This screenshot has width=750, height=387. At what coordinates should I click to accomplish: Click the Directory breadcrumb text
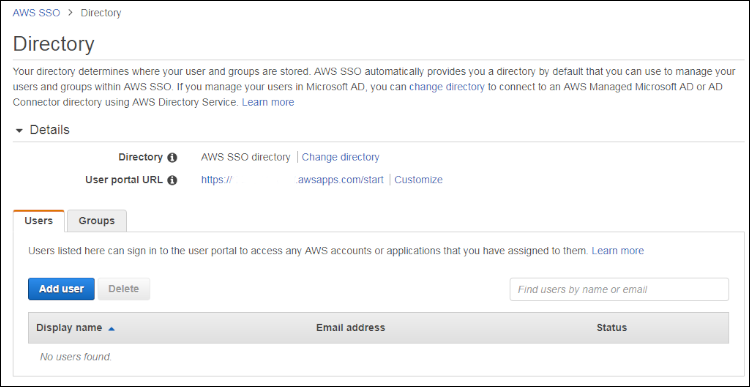tap(100, 13)
